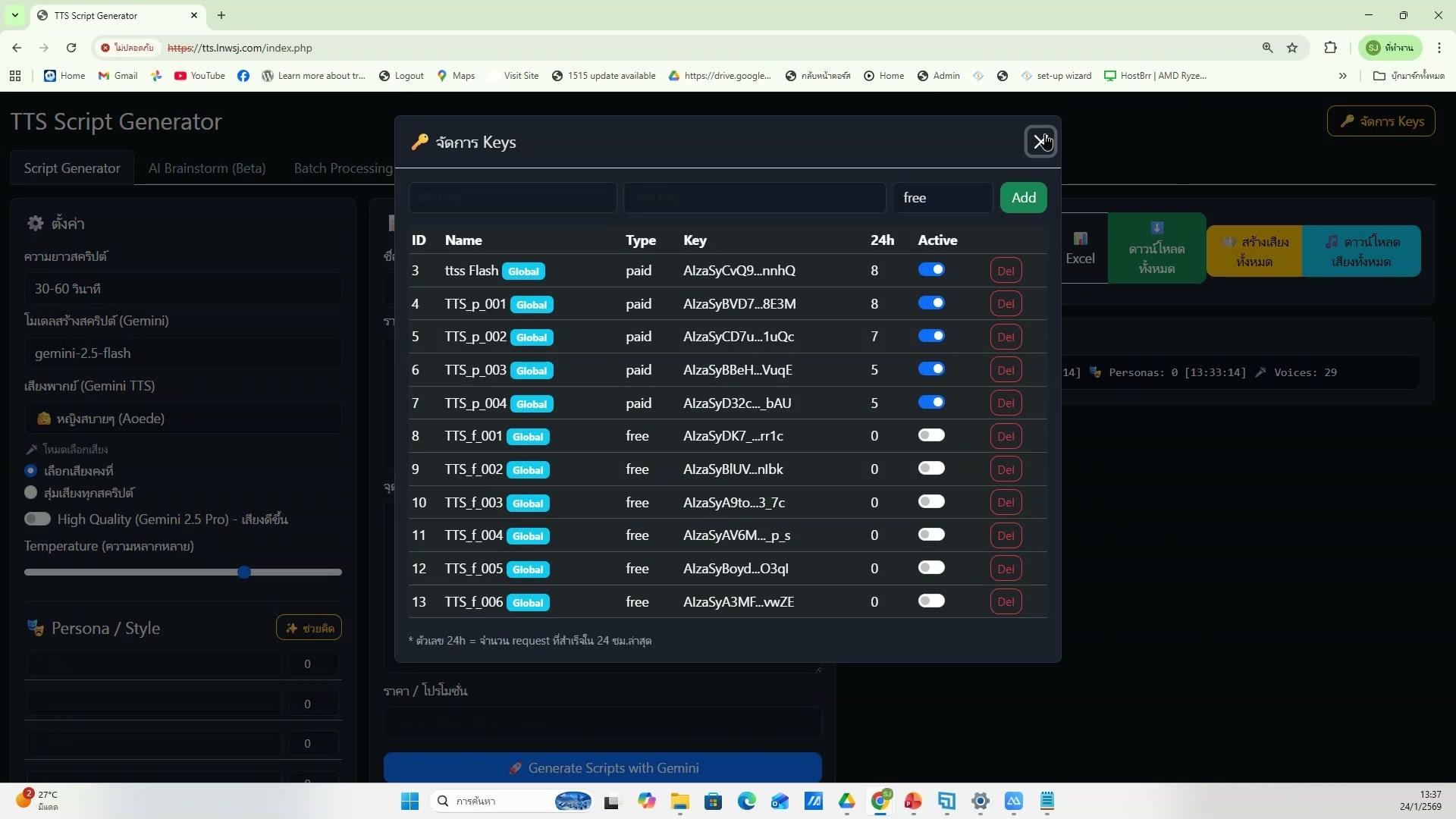Adjust the Temperature slider
Image resolution: width=1456 pixels, height=819 pixels.
tap(244, 572)
